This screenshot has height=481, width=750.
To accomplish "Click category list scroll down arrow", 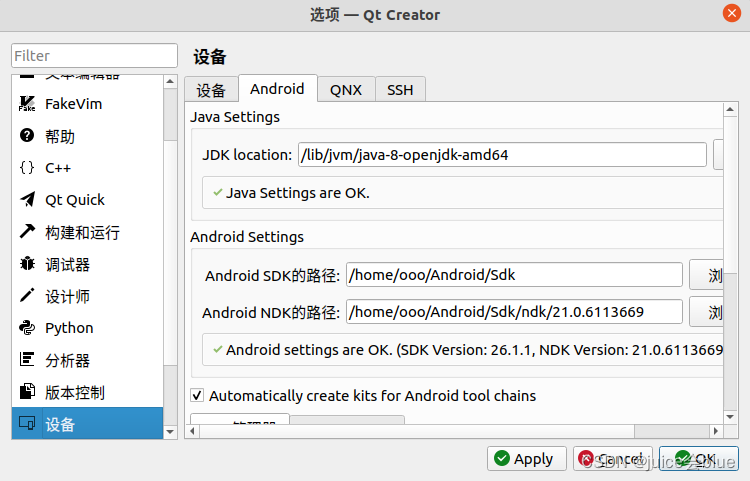I will [x=170, y=432].
